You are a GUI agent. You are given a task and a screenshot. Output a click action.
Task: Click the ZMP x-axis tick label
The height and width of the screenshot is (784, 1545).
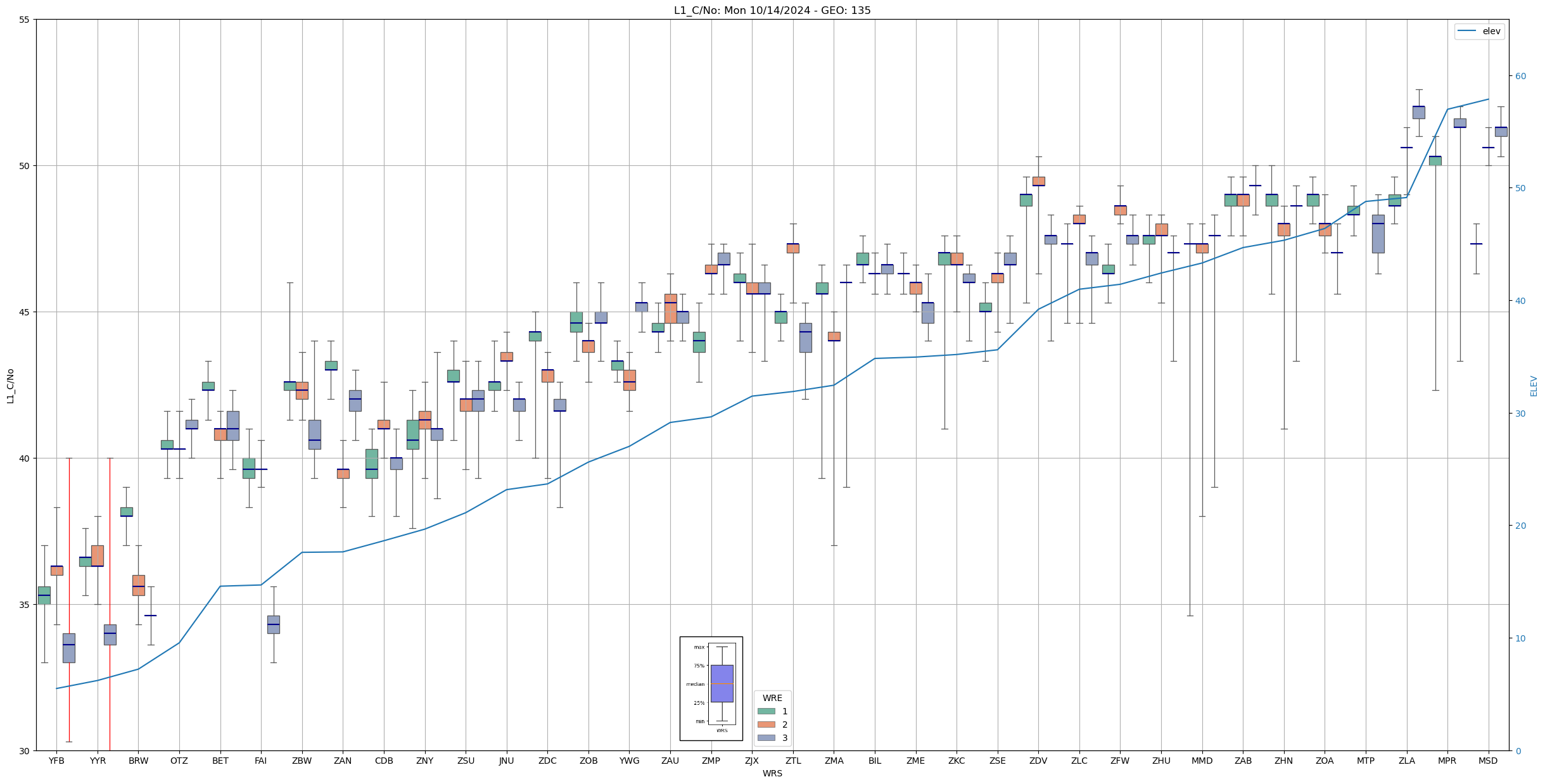pos(711,761)
